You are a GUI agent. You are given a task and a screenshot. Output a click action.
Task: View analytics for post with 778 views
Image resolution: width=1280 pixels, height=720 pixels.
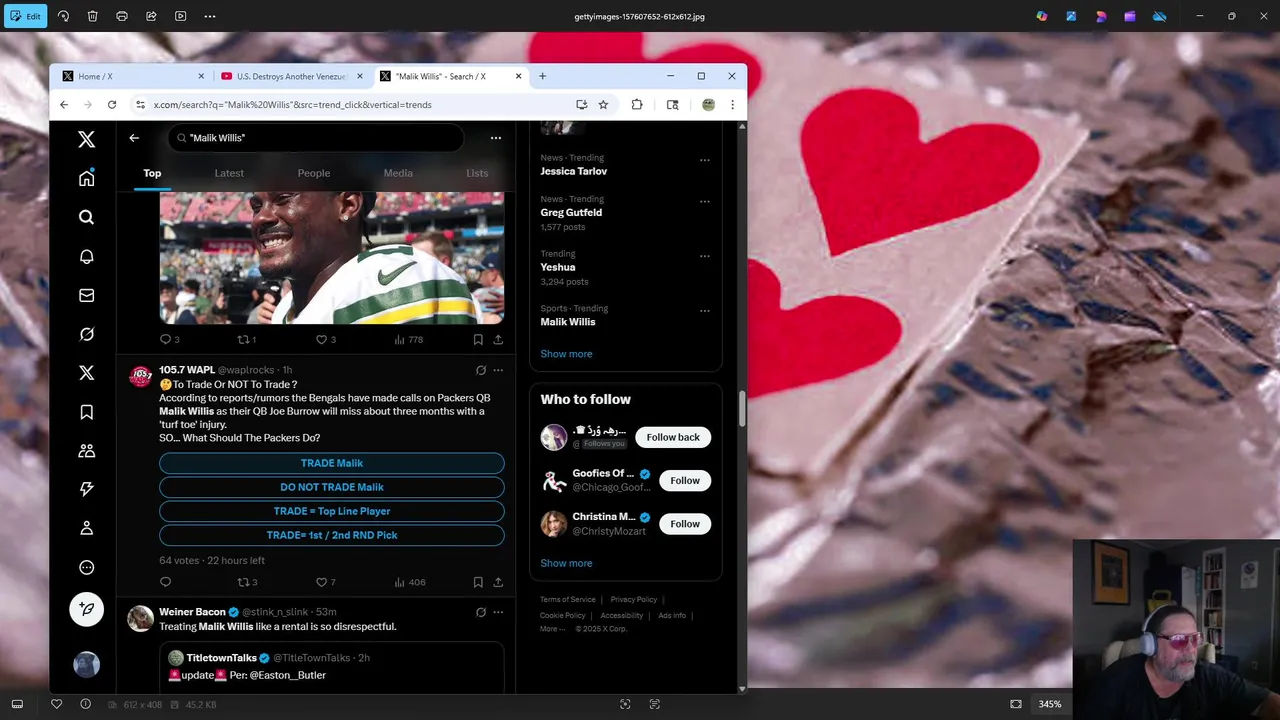coord(408,340)
